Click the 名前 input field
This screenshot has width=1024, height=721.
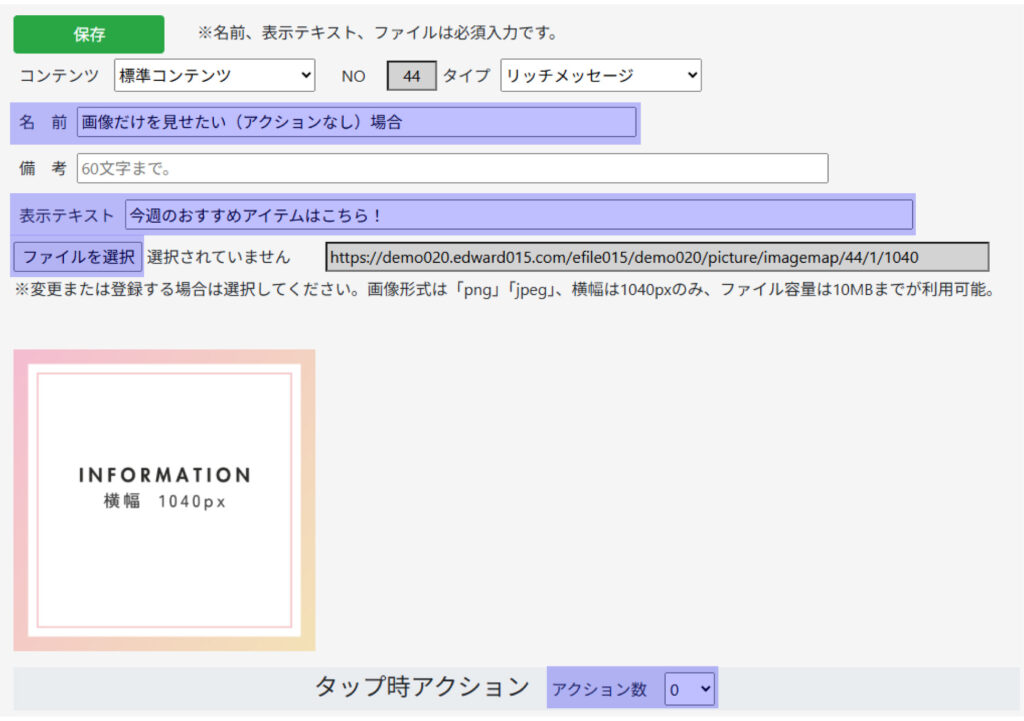coord(357,122)
